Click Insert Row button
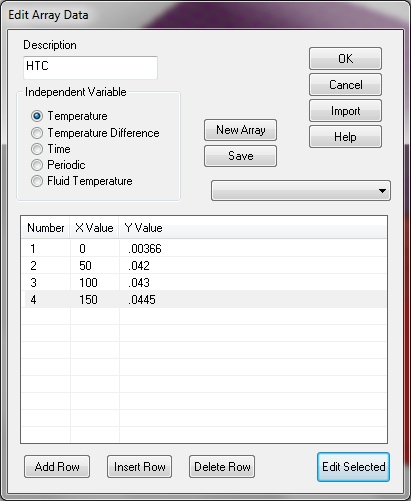The image size is (411, 501). (x=139, y=467)
